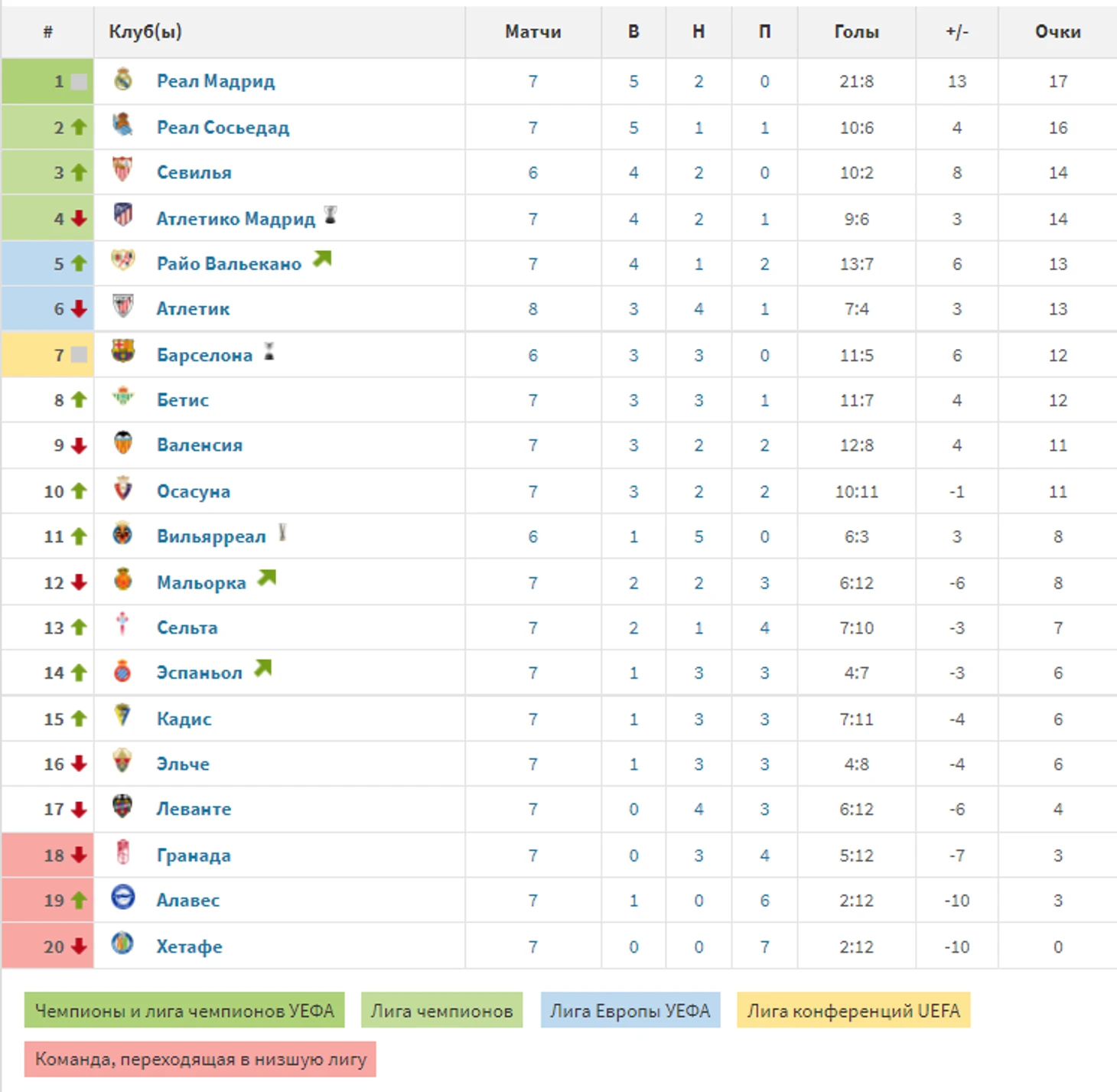Click promoted arrow icon beside Мальорка
1117x1092 pixels.
point(266,579)
